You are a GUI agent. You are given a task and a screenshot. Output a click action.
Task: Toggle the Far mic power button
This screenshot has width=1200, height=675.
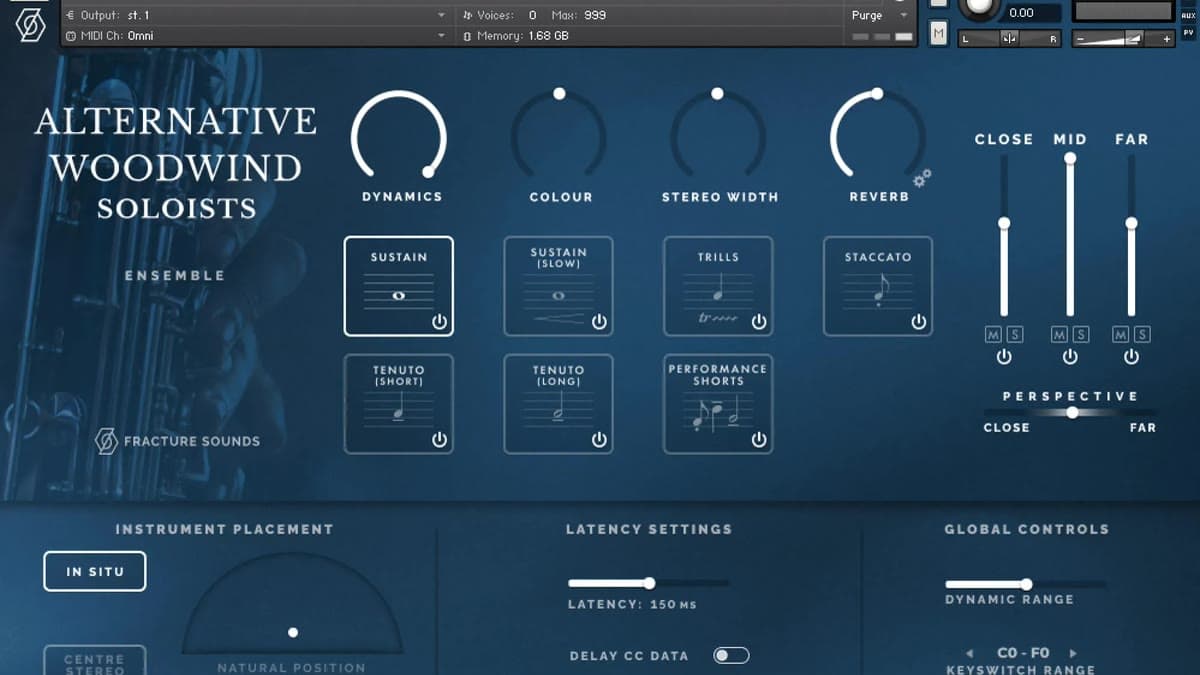pyautogui.click(x=1131, y=357)
